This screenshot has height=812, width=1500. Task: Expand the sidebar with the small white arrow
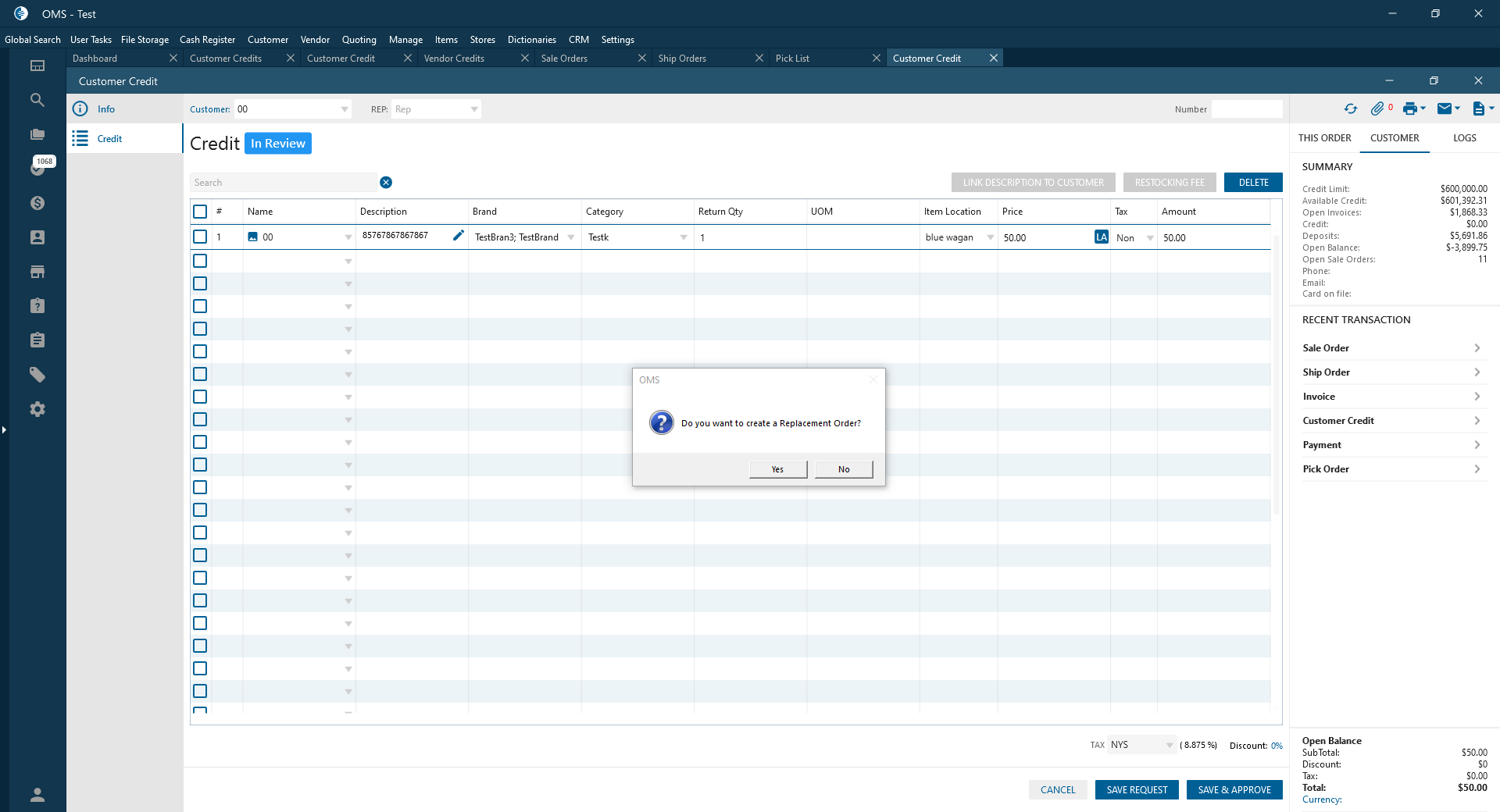click(4, 429)
